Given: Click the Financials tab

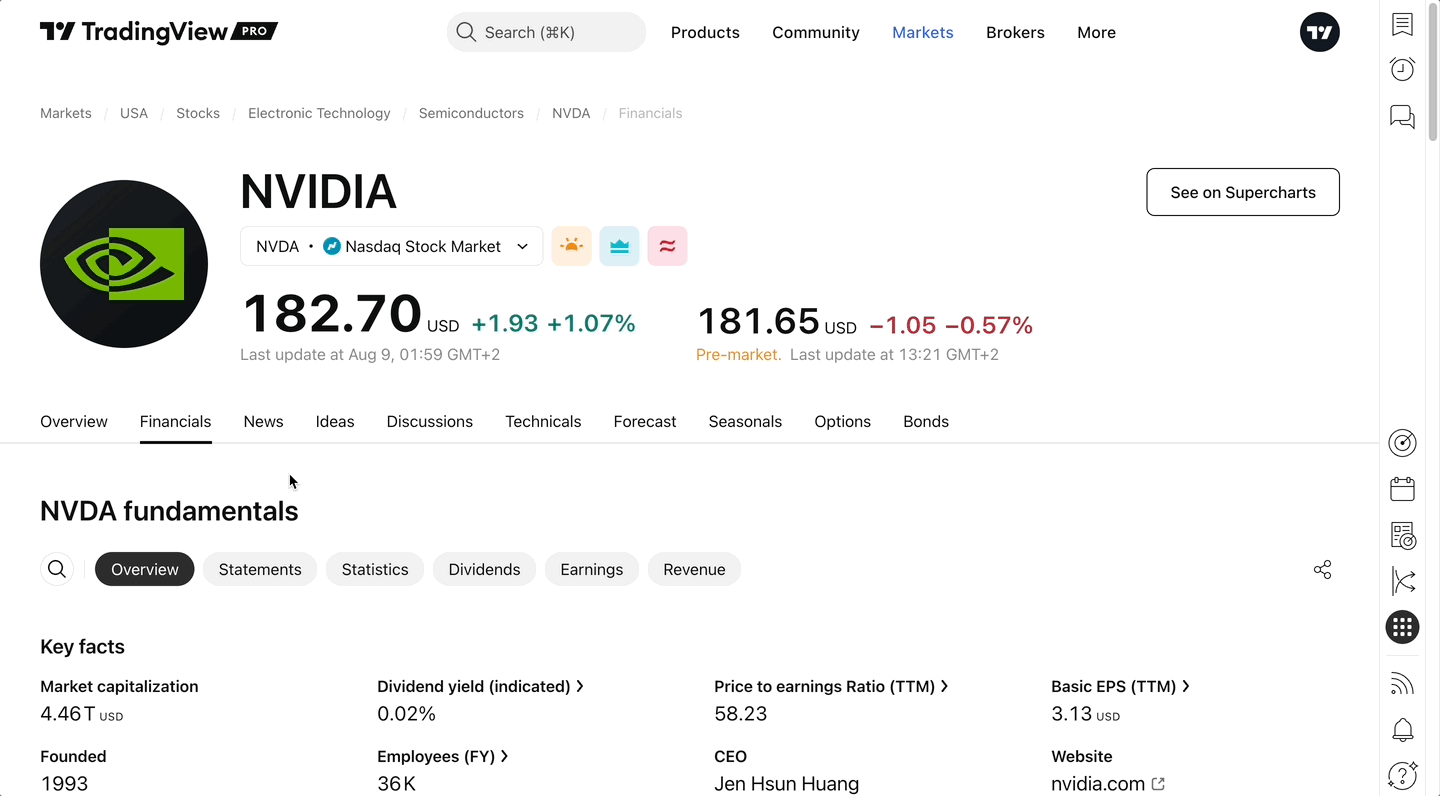Looking at the screenshot, I should [x=175, y=421].
